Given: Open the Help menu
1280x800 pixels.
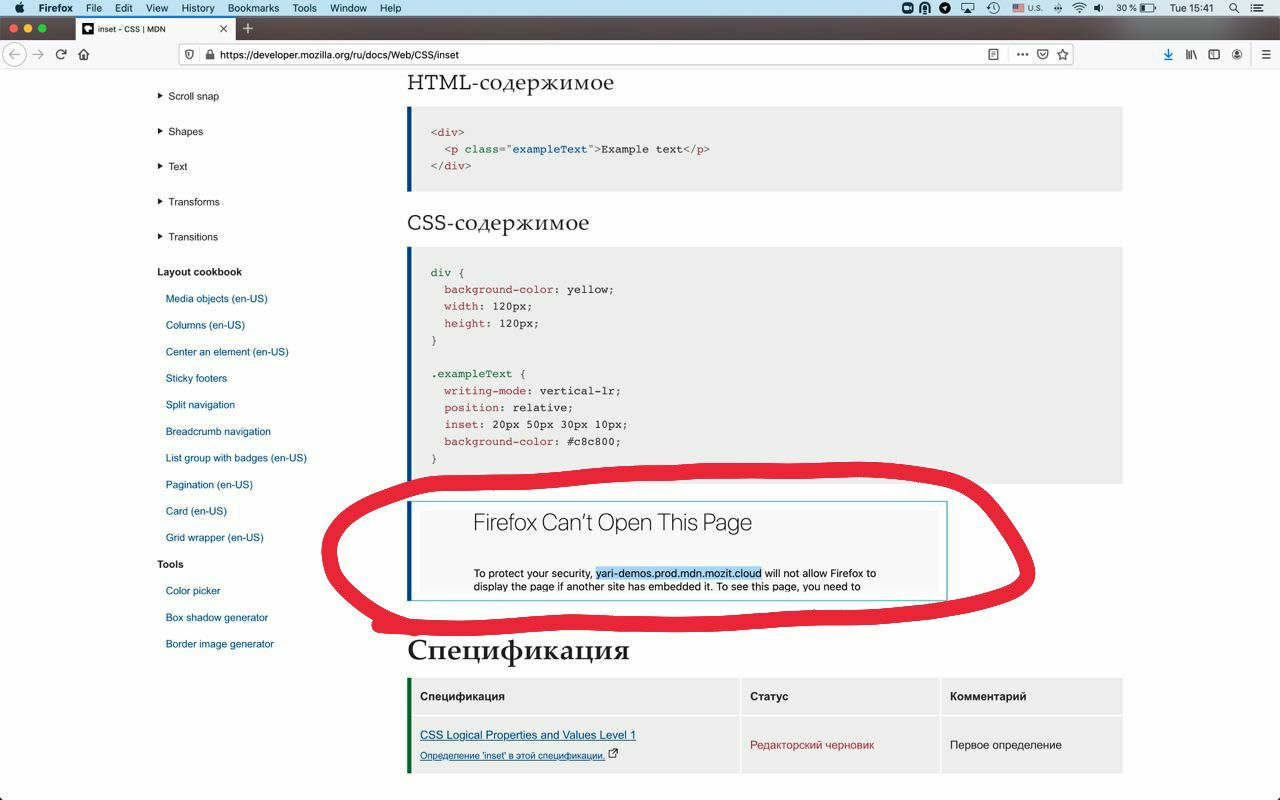Looking at the screenshot, I should point(390,8).
